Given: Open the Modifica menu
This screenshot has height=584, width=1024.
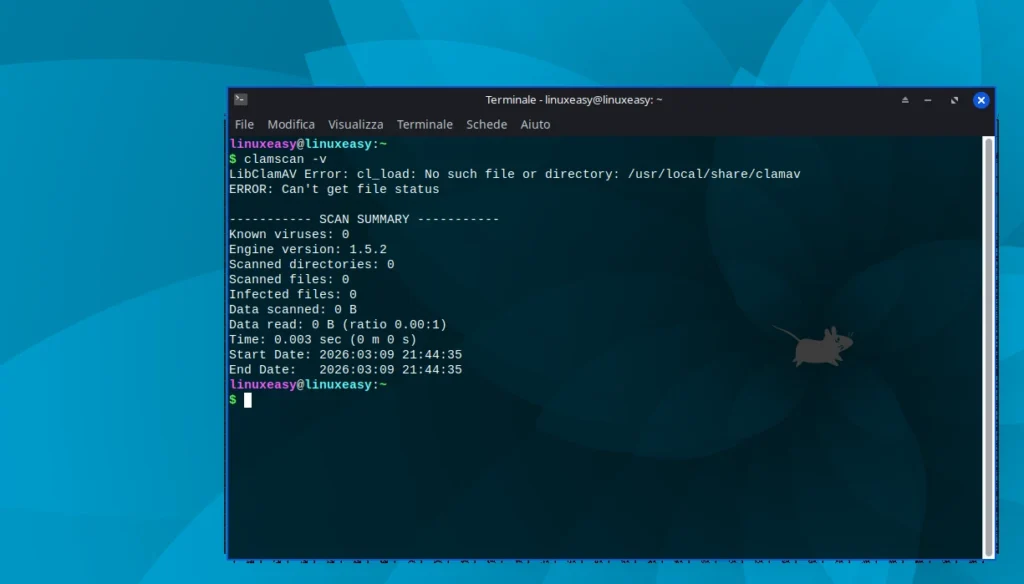Looking at the screenshot, I should point(291,124).
